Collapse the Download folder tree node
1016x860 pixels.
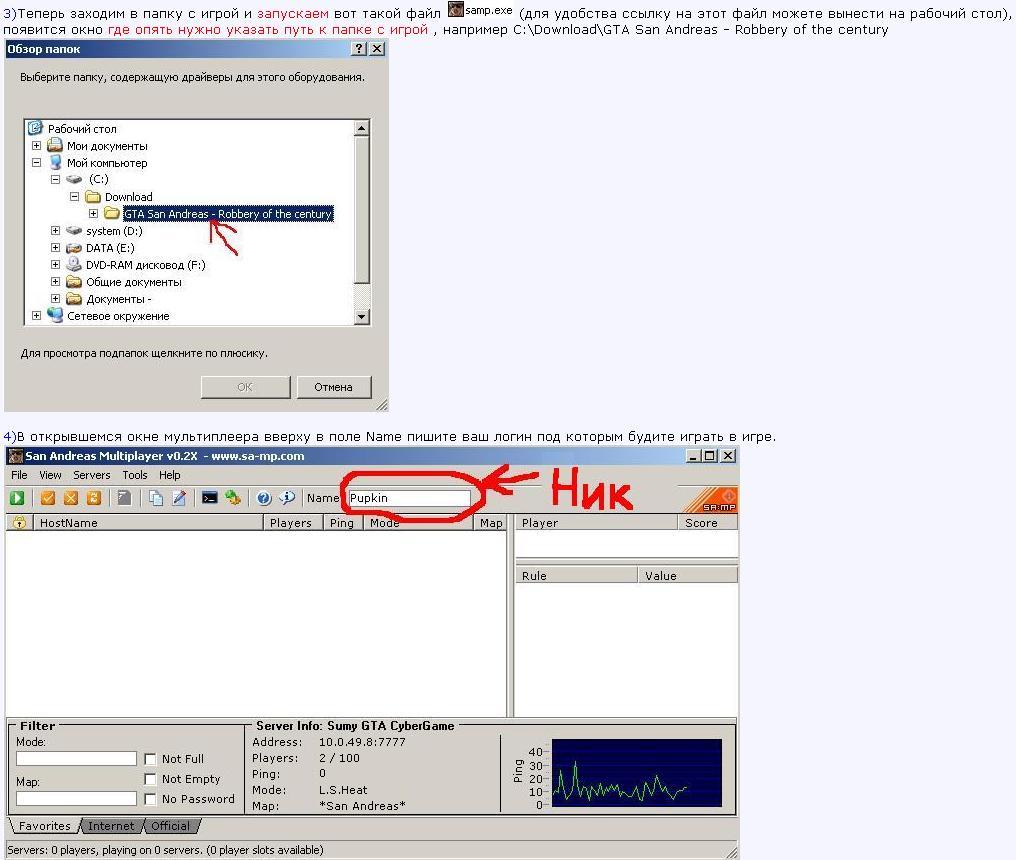tap(75, 197)
